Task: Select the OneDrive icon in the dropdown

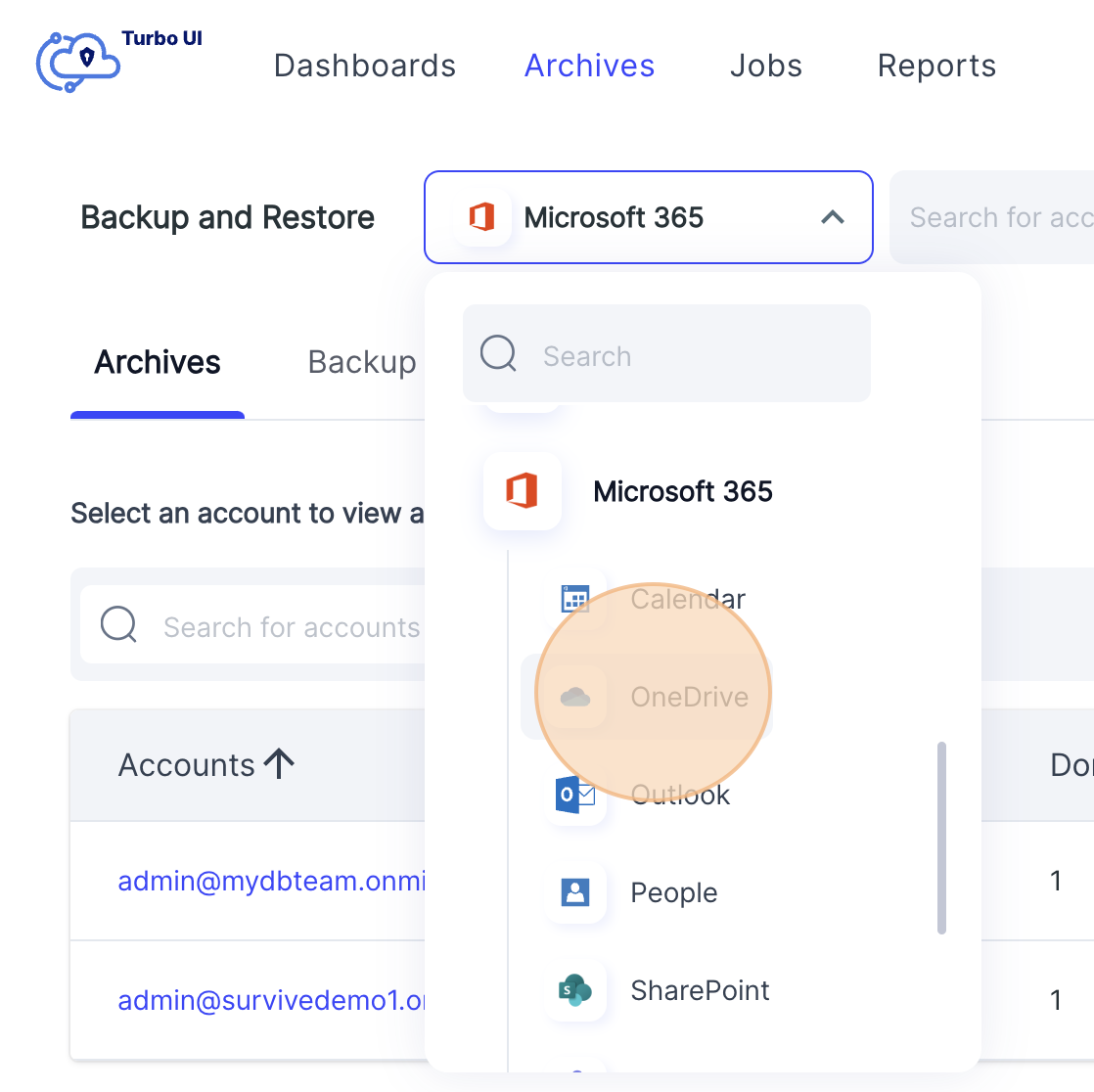Action: pyautogui.click(x=576, y=696)
